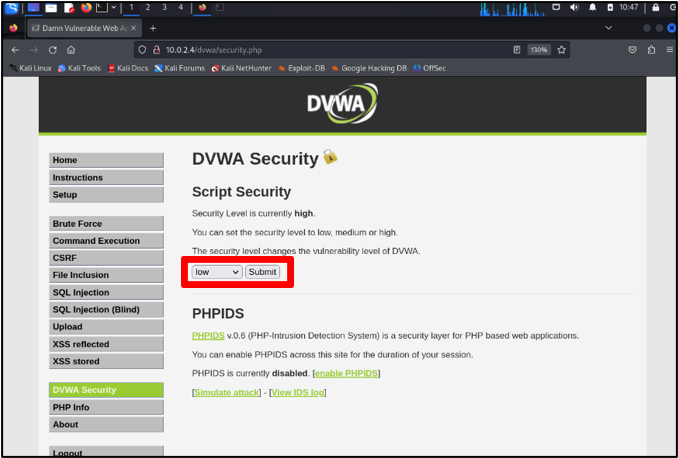Click the DVWA logo in the header
678x458 pixels.
342,103
